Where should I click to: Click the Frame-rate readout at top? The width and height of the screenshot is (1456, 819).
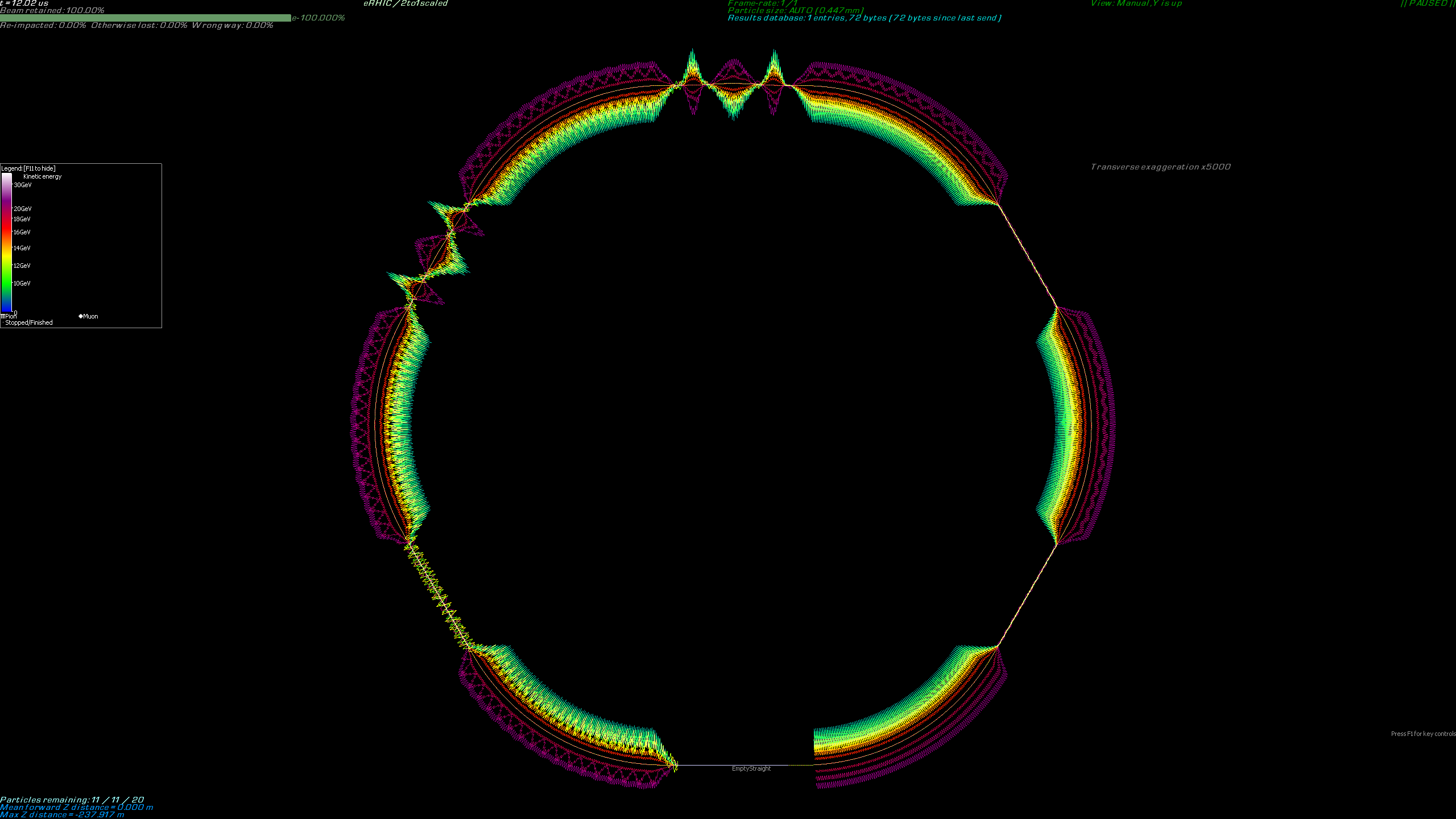pos(762,3)
